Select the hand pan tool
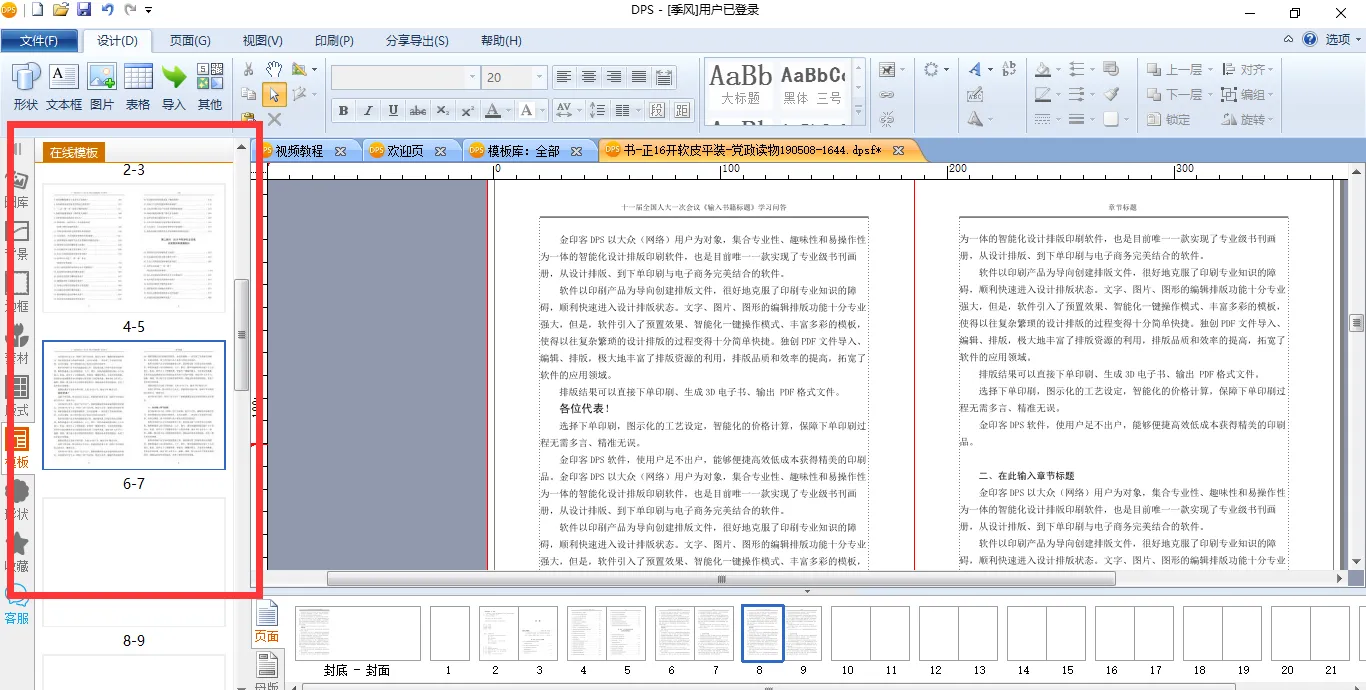 pos(273,69)
